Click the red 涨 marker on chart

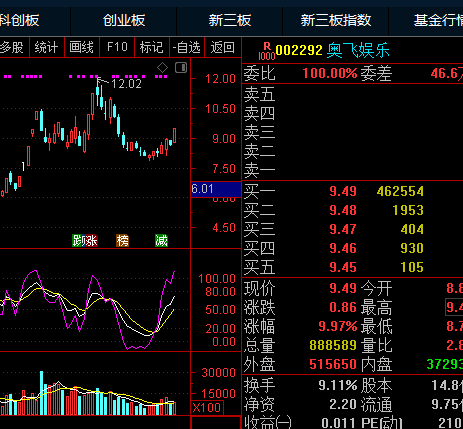(x=90, y=240)
